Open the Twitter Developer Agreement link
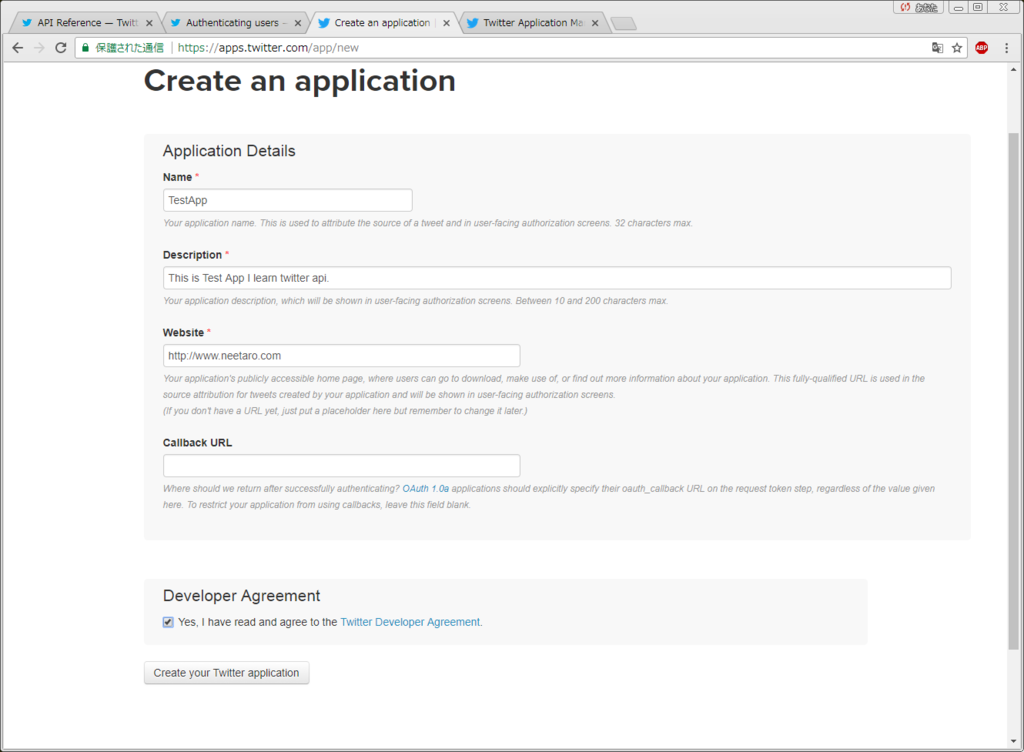Viewport: 1024px width, 752px height. coord(410,622)
